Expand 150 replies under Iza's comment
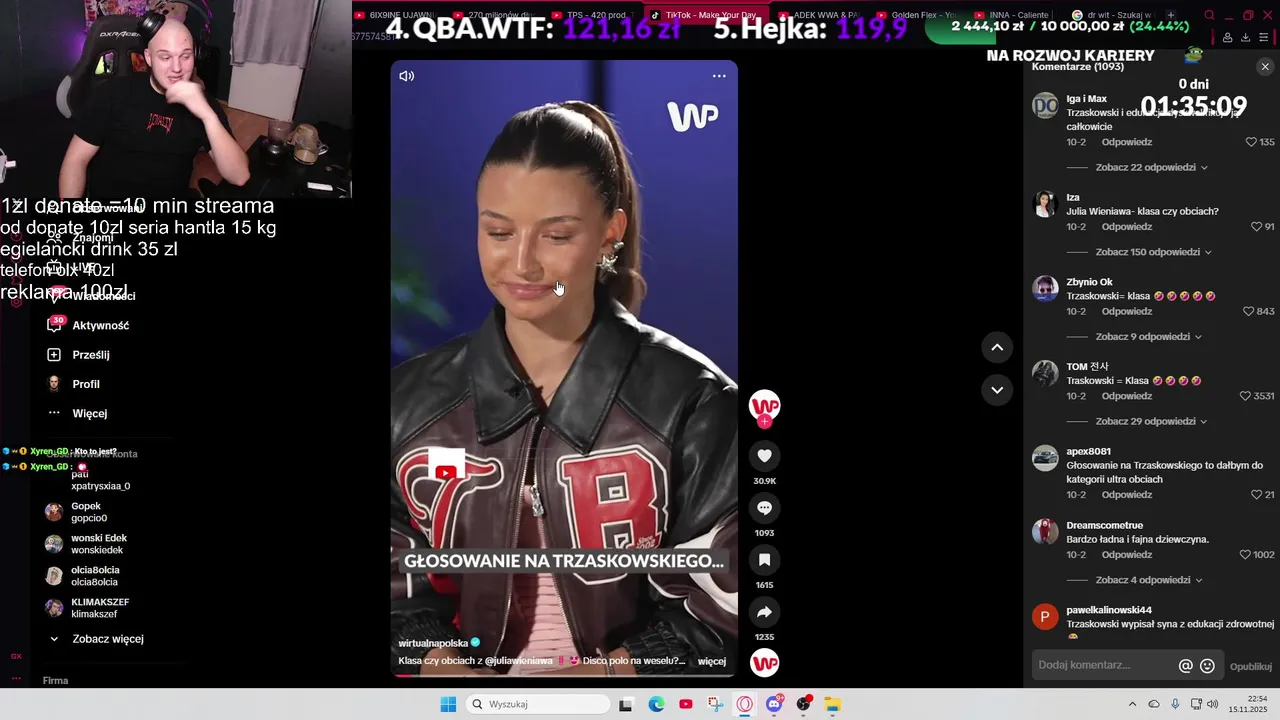This screenshot has height=720, width=1280. coord(1153,252)
